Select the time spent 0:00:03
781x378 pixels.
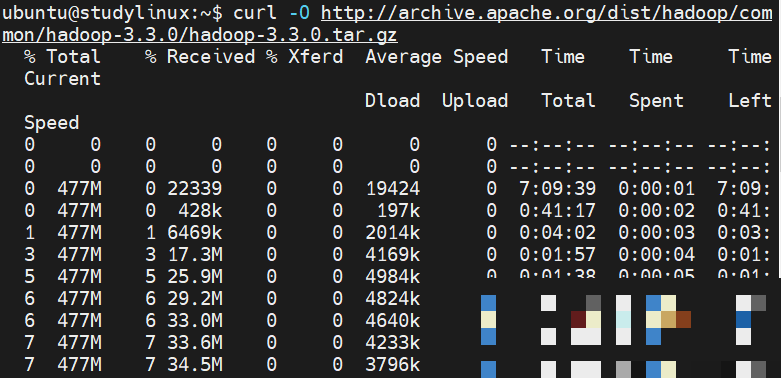656,233
